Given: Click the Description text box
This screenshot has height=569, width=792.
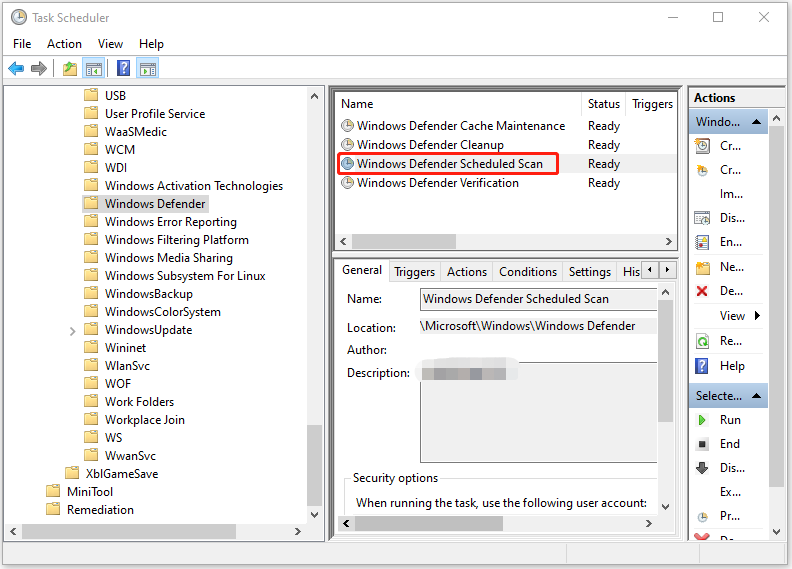Looking at the screenshot, I should pyautogui.click(x=538, y=412).
